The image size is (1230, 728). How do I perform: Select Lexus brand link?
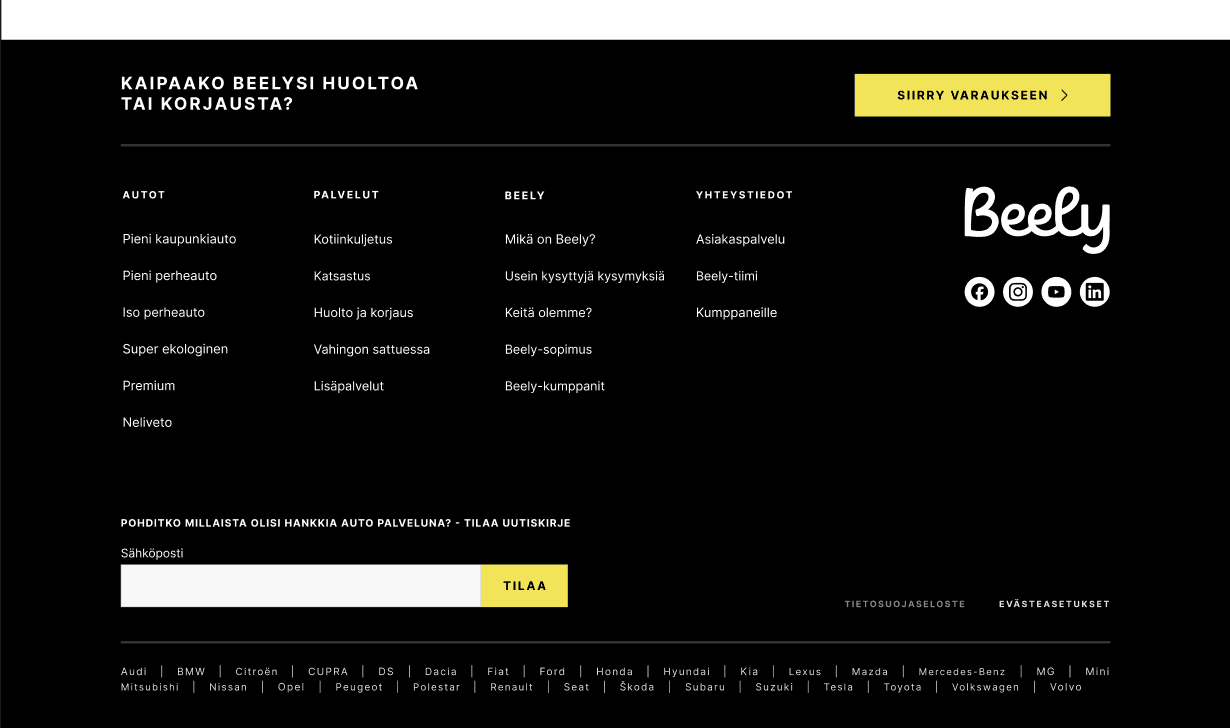click(x=805, y=672)
